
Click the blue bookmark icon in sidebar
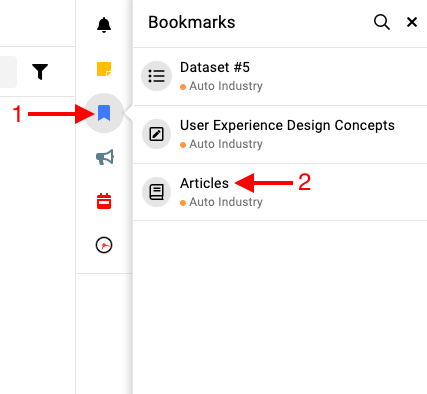[x=104, y=113]
